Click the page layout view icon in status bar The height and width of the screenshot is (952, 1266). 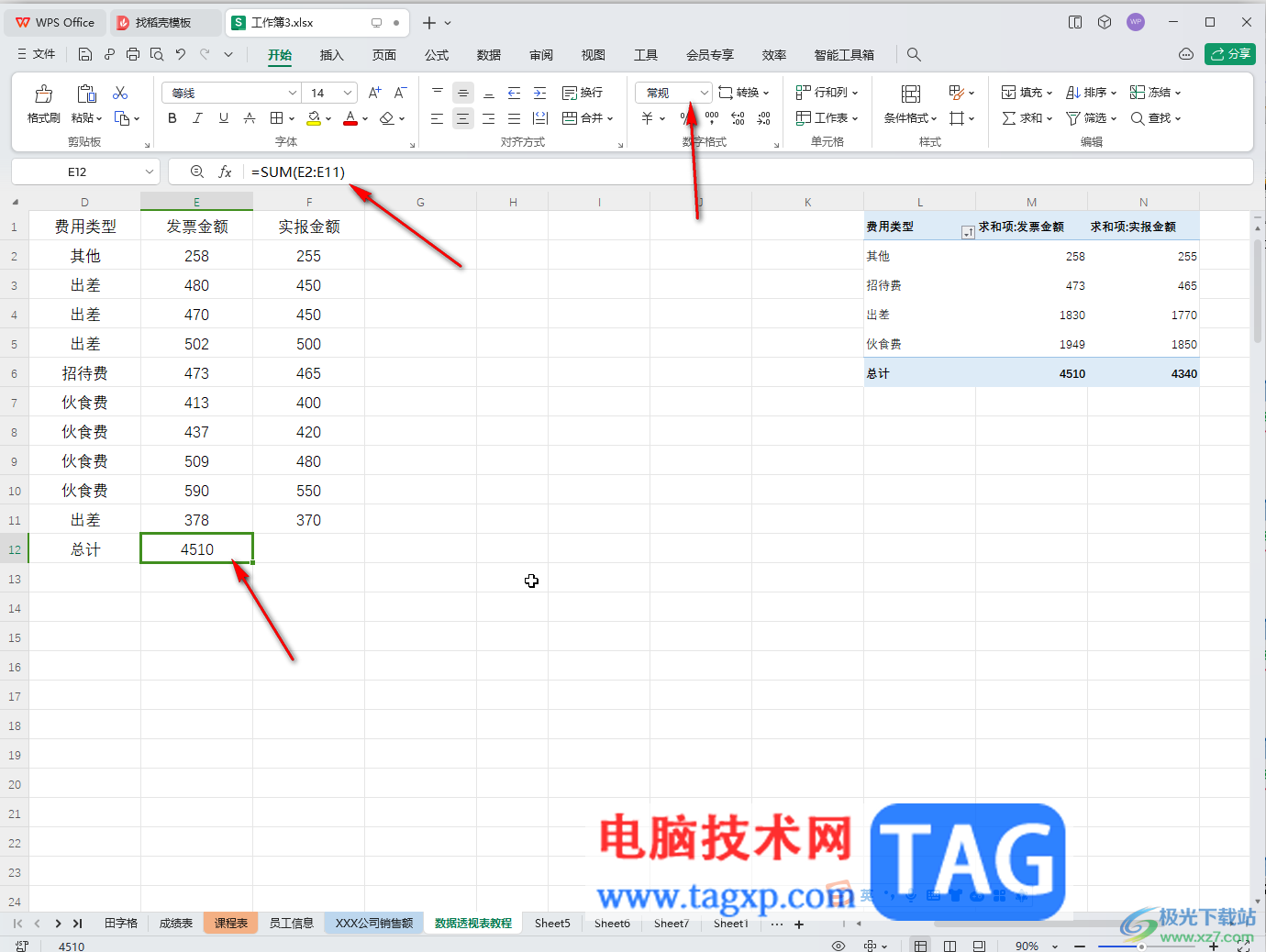(x=949, y=946)
